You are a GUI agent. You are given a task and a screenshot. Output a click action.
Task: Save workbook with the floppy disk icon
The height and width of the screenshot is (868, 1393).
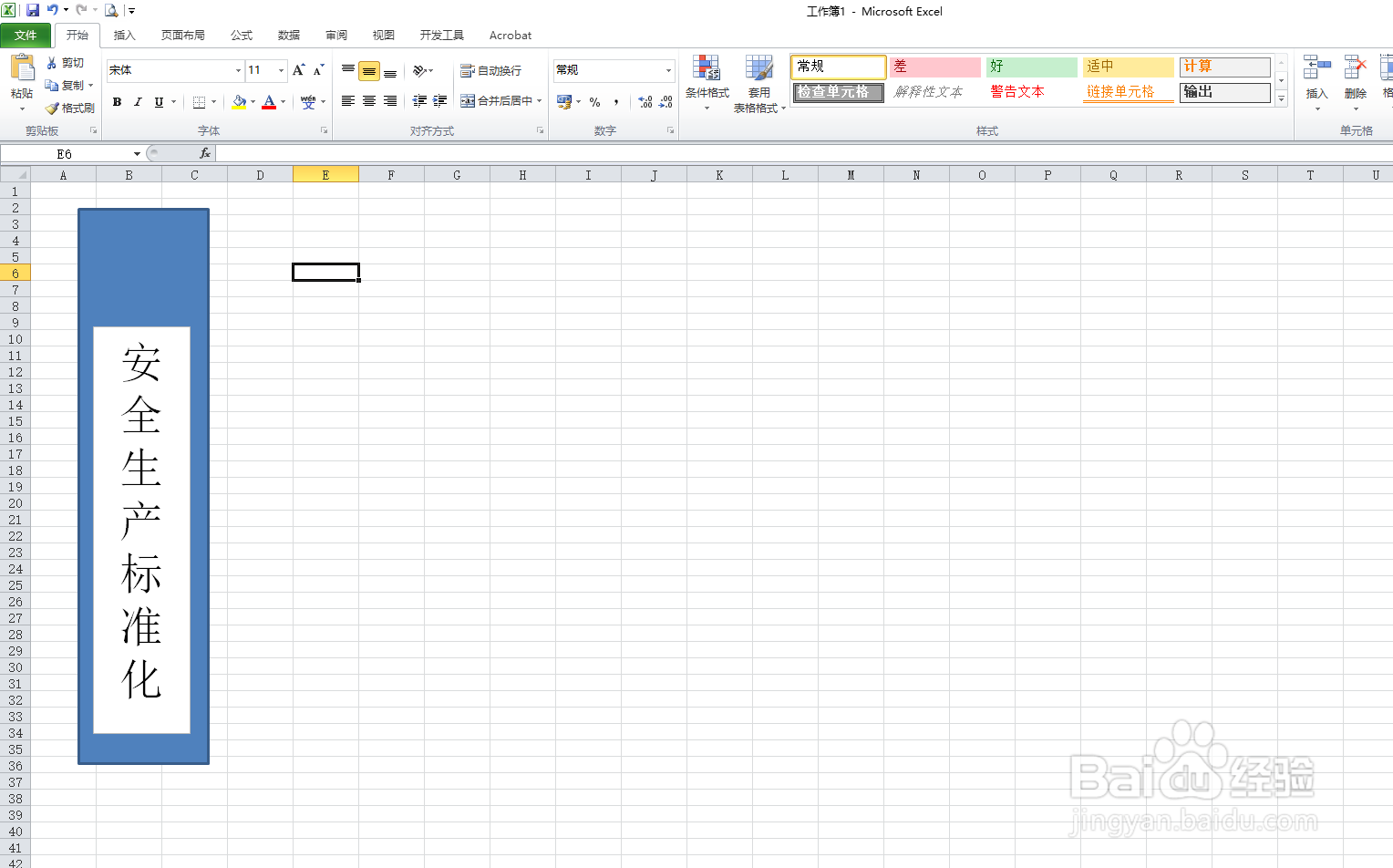tap(33, 10)
